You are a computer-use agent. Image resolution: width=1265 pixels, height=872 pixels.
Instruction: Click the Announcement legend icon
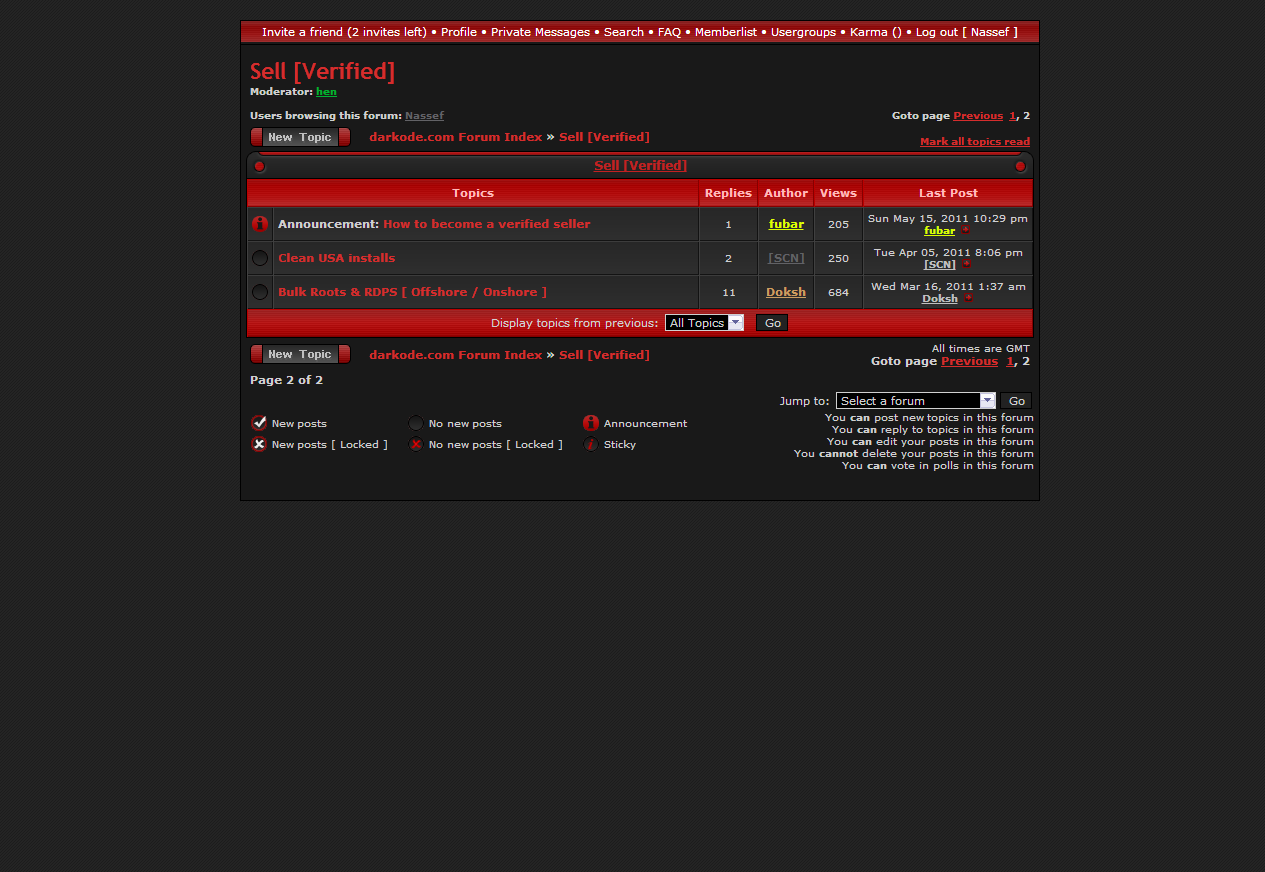(591, 423)
